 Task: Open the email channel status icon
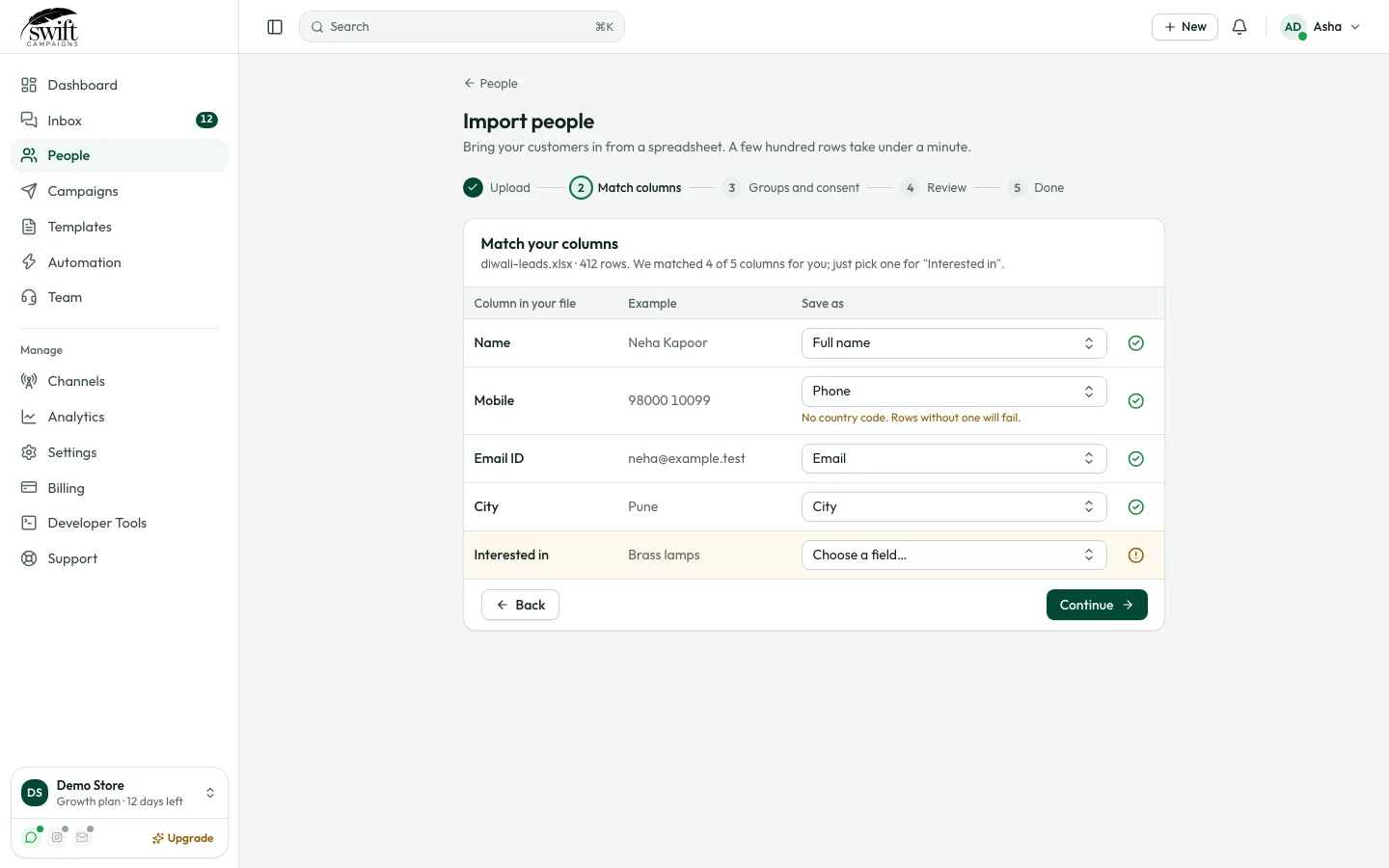point(82,837)
